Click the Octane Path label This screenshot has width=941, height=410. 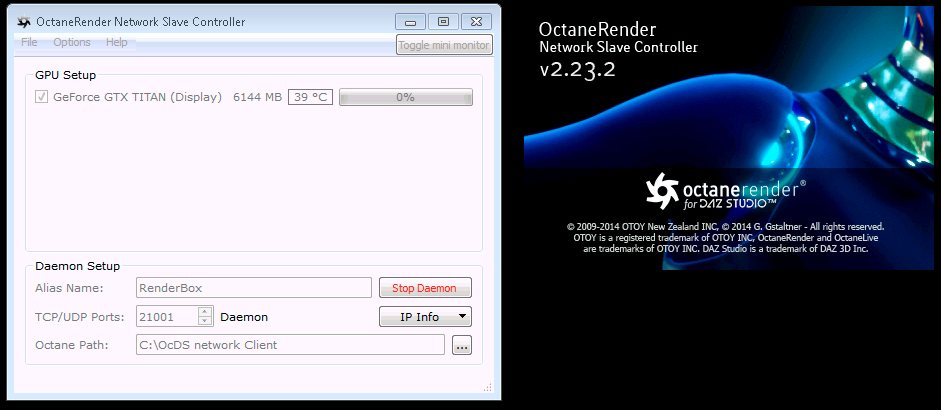(x=71, y=345)
